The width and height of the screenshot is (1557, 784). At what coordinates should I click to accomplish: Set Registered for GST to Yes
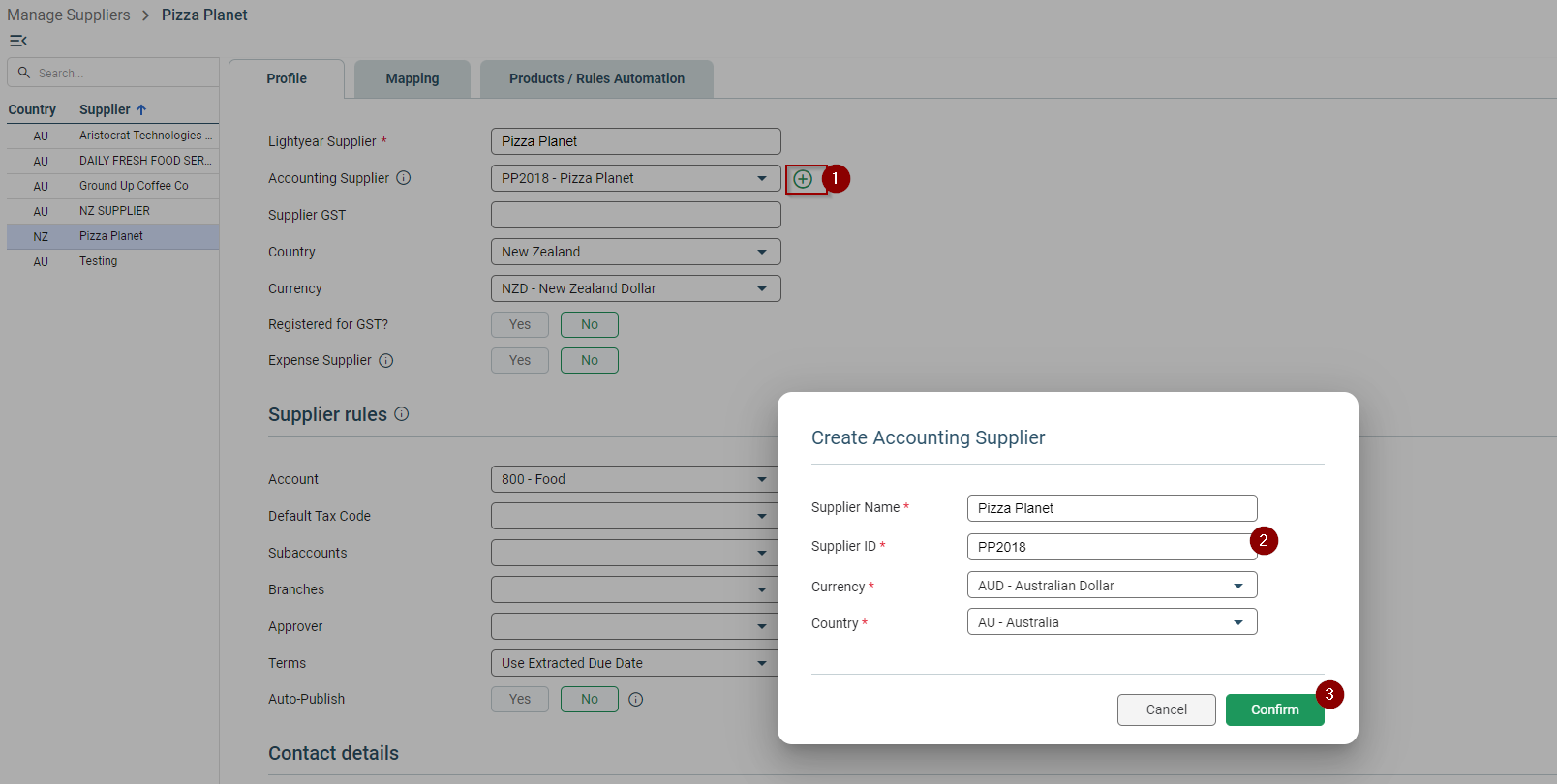520,324
